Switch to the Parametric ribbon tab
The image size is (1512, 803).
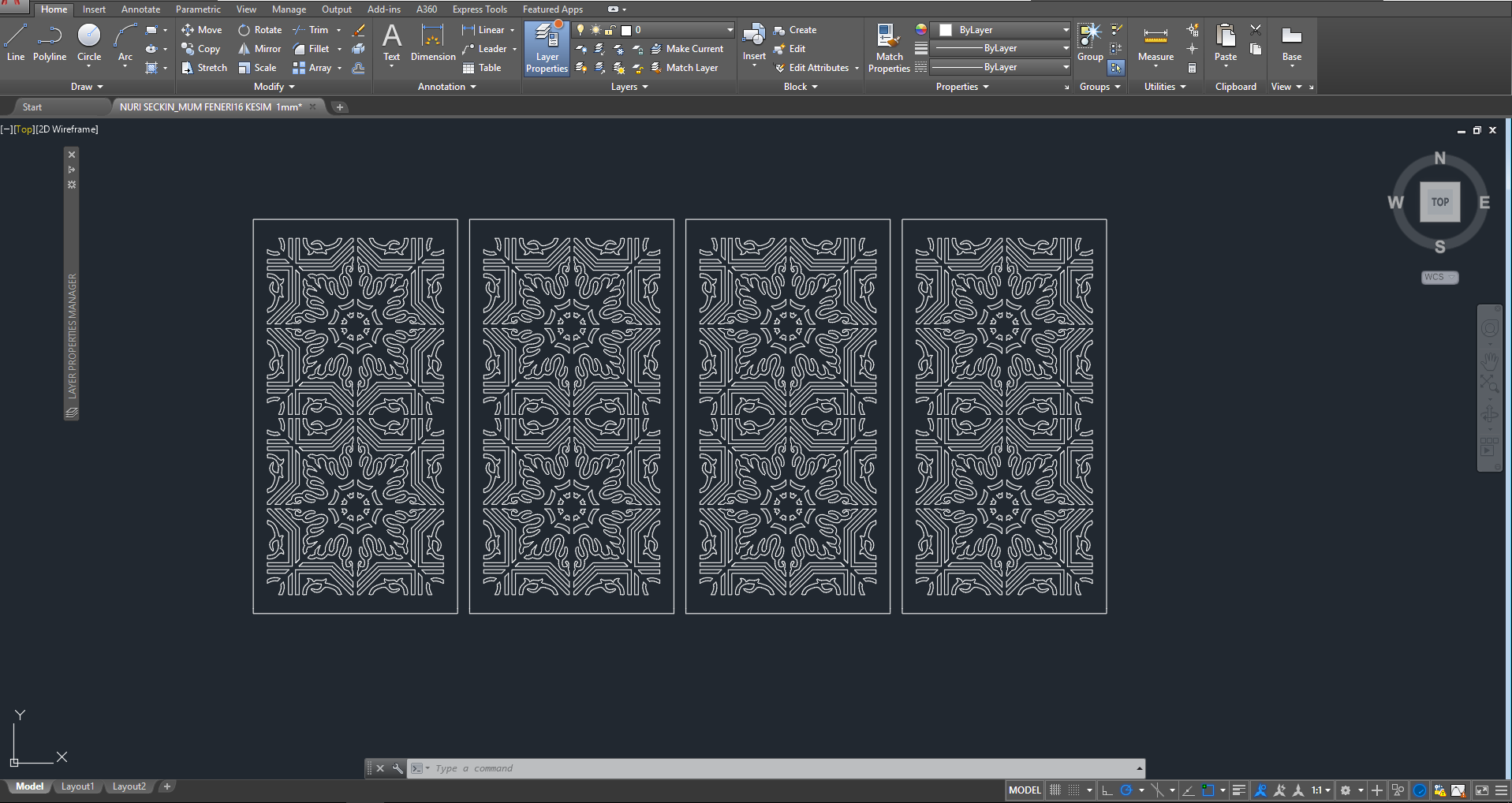[198, 9]
